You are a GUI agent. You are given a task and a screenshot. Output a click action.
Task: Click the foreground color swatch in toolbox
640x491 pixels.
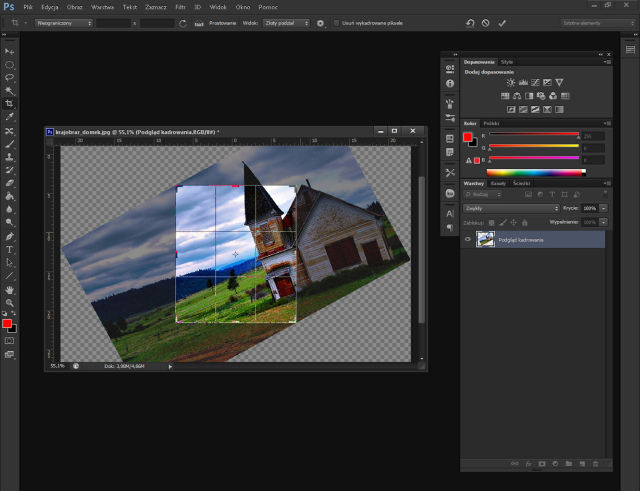pos(7,324)
